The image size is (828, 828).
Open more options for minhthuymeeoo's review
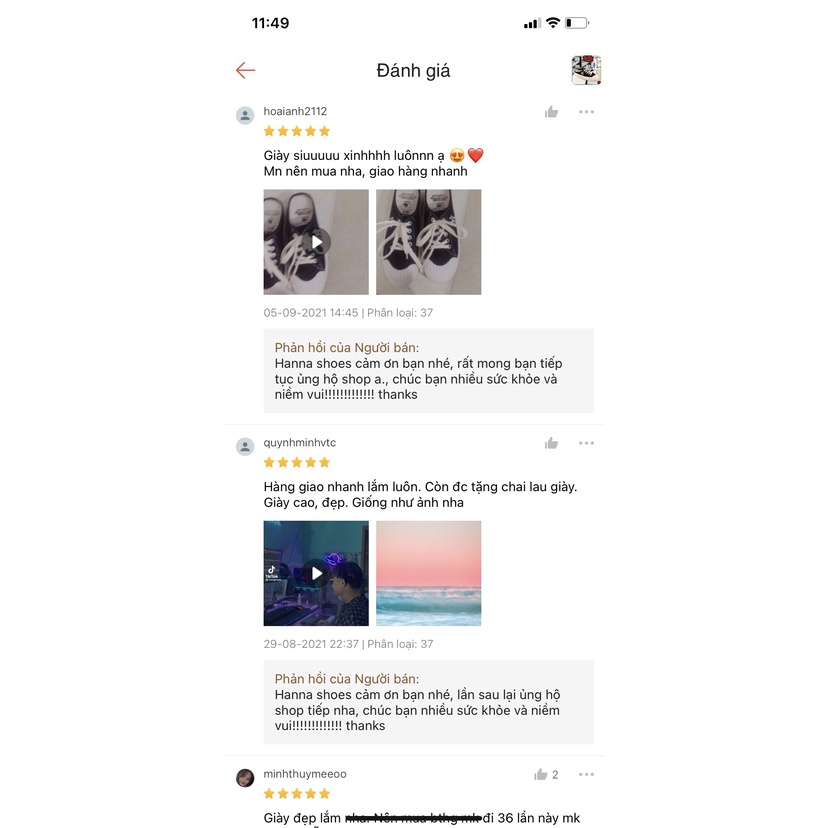pos(586,775)
